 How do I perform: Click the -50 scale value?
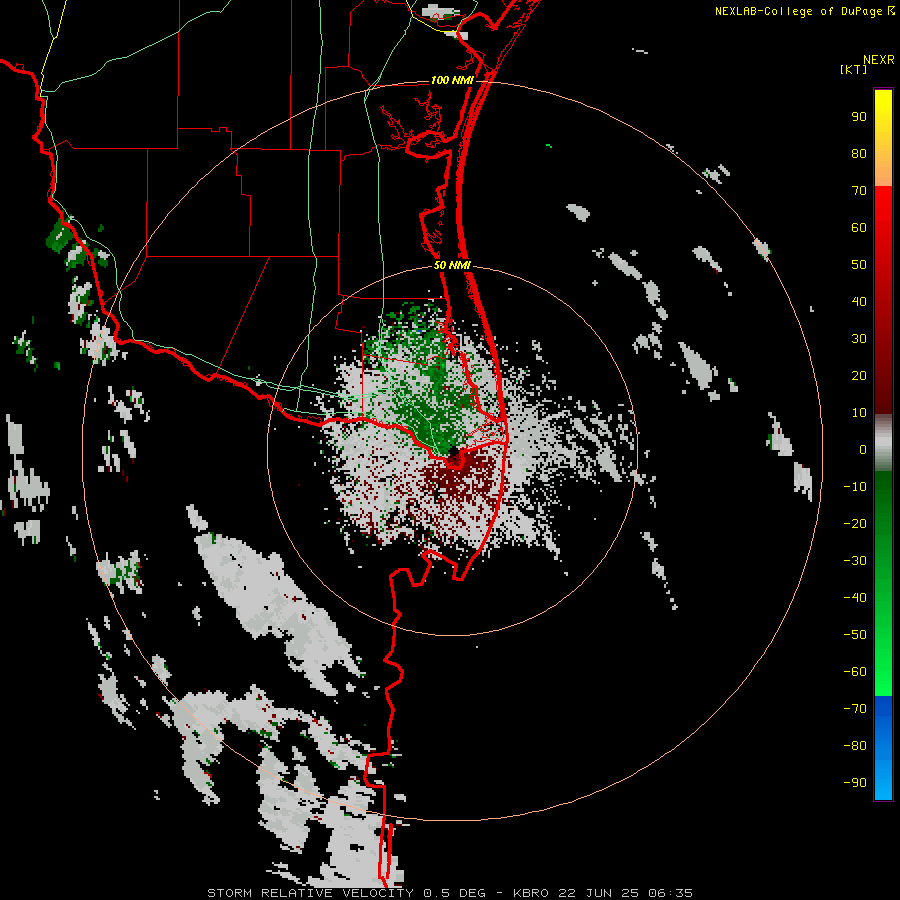coord(855,635)
